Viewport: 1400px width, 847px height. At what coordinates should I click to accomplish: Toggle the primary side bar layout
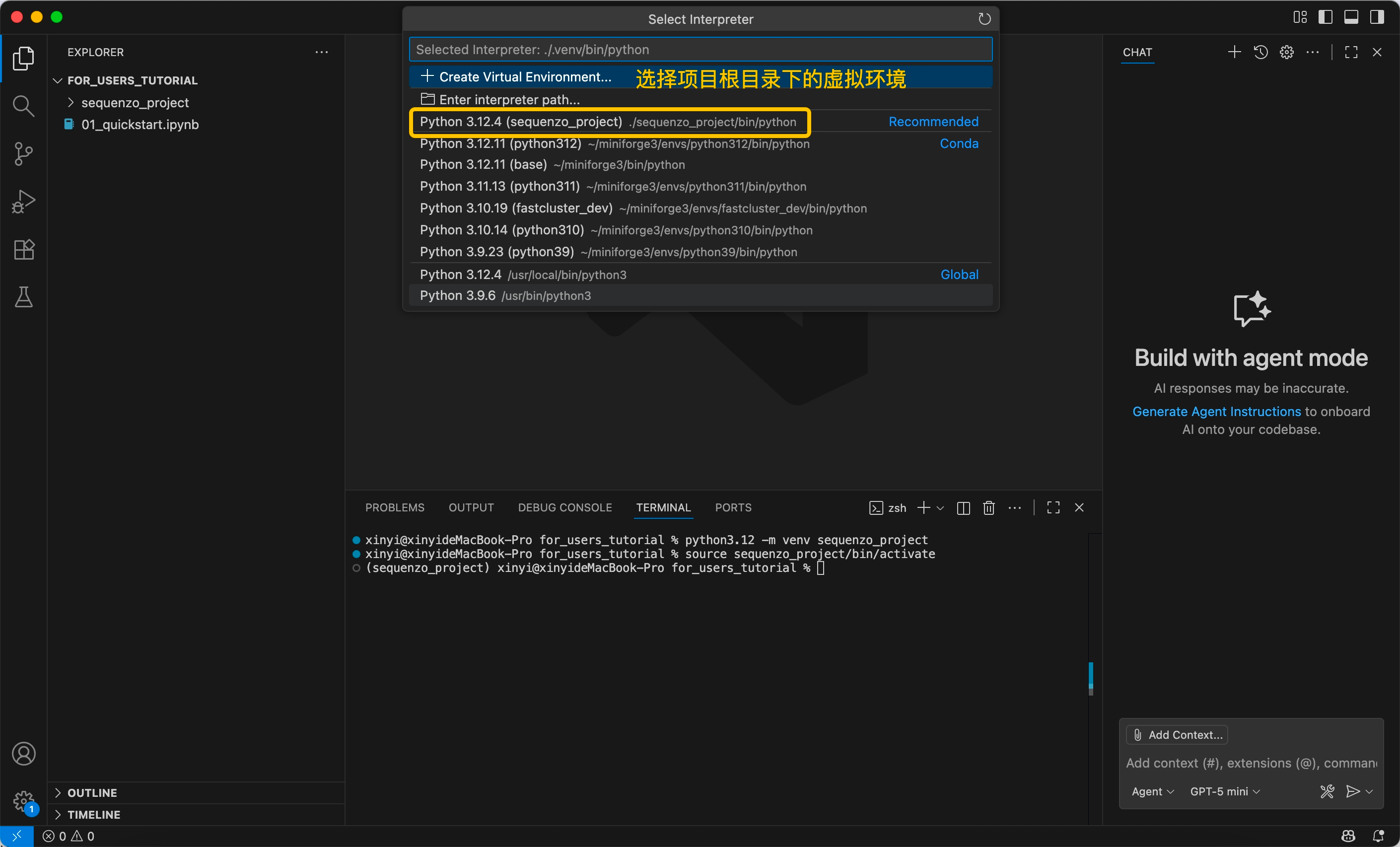click(x=1325, y=17)
